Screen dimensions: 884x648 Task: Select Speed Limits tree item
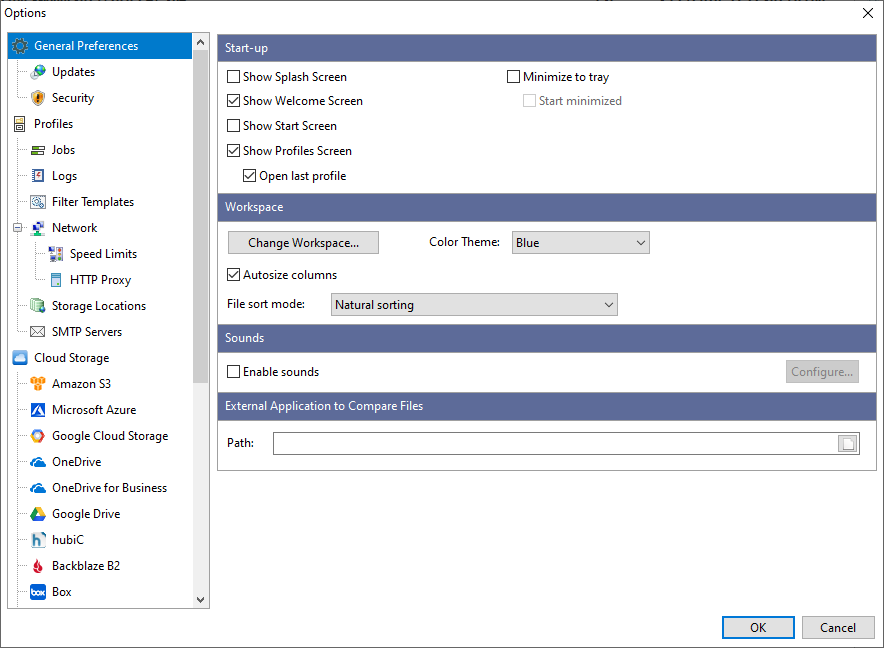(x=103, y=254)
